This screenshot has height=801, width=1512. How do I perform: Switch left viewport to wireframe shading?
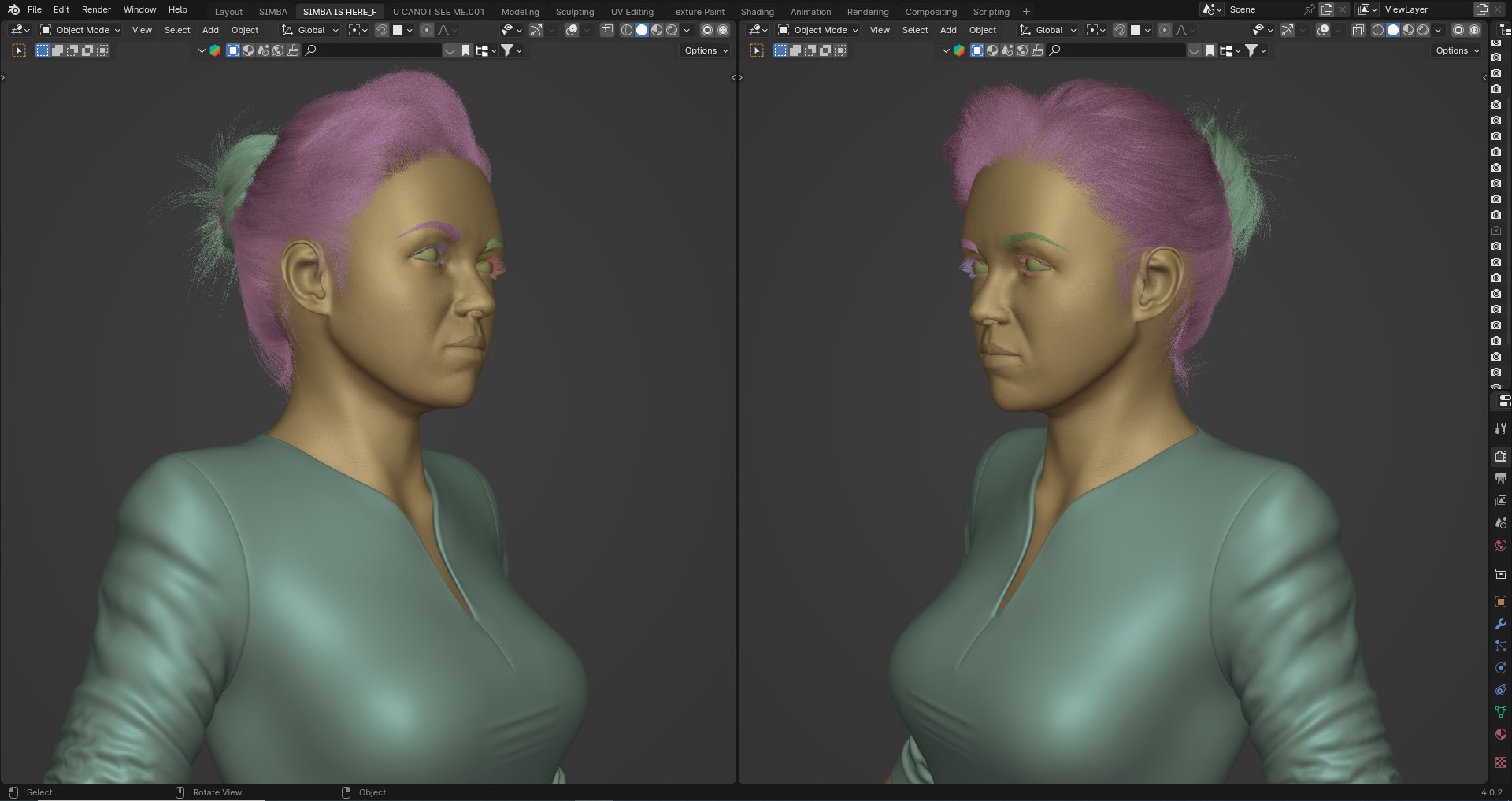627,30
